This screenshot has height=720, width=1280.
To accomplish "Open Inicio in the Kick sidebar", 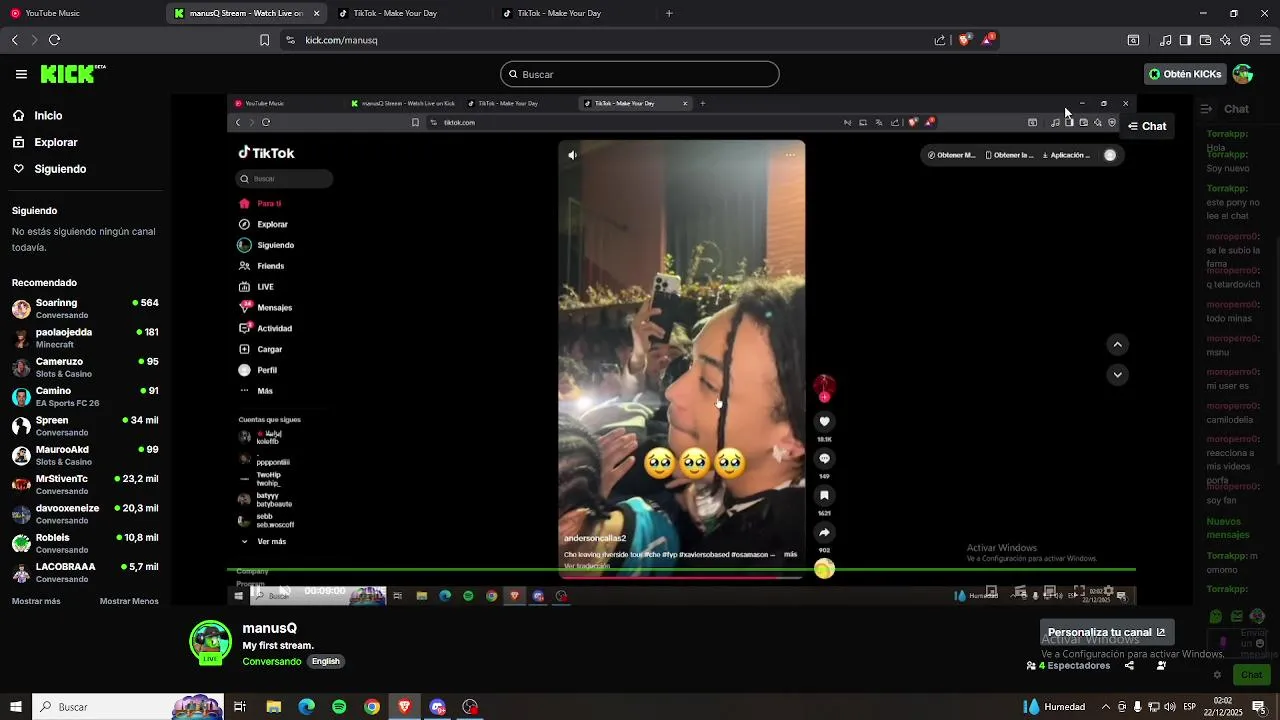I will pyautogui.click(x=48, y=116).
